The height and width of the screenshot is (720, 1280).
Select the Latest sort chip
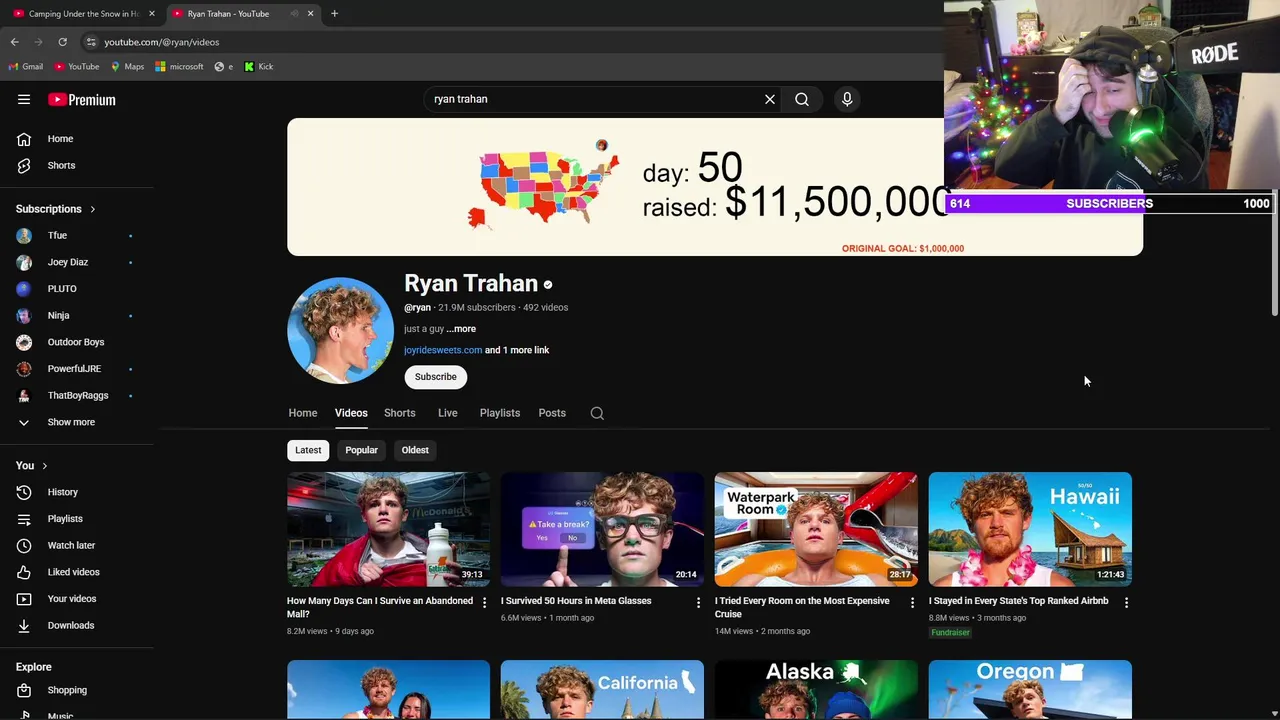(308, 450)
